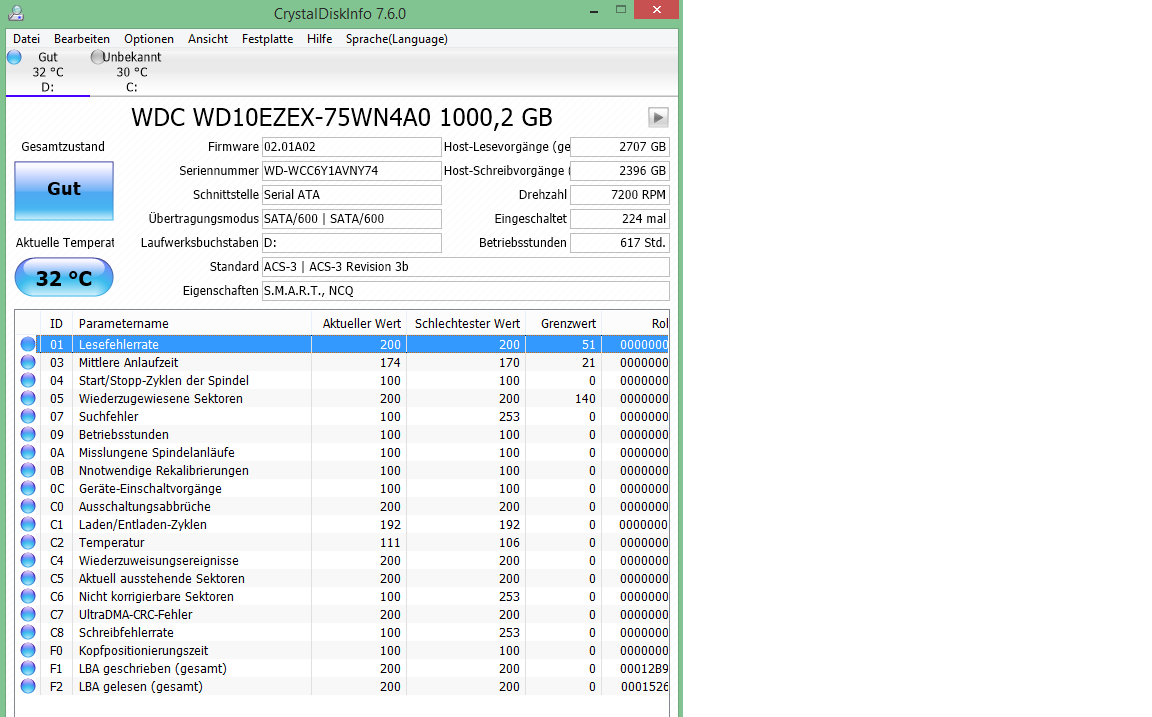This screenshot has width=1152, height=717.
Task: Select the D: drive tab with Gut status
Action: pyautogui.click(x=48, y=72)
